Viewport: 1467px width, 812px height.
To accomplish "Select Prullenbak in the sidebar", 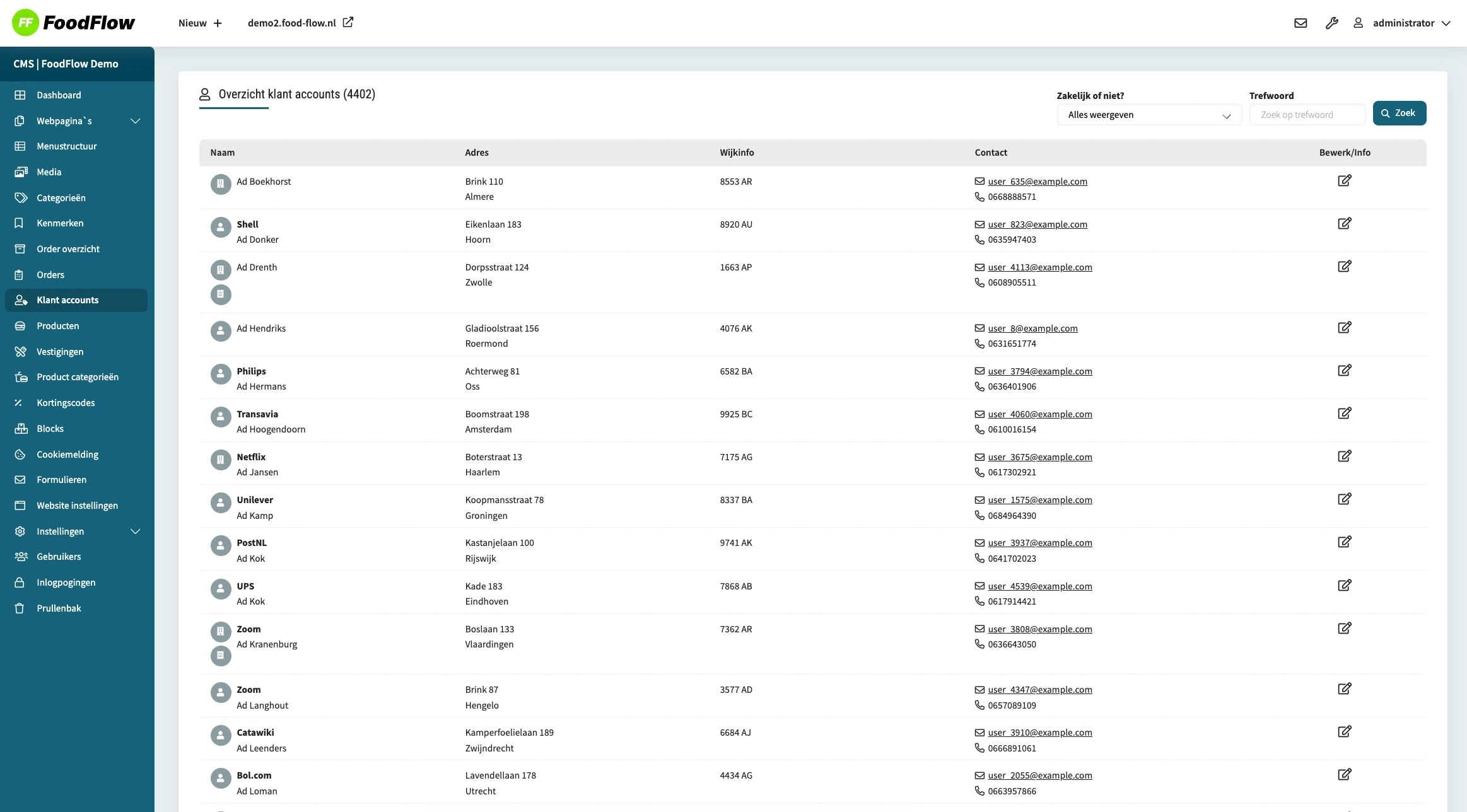I will click(x=59, y=608).
